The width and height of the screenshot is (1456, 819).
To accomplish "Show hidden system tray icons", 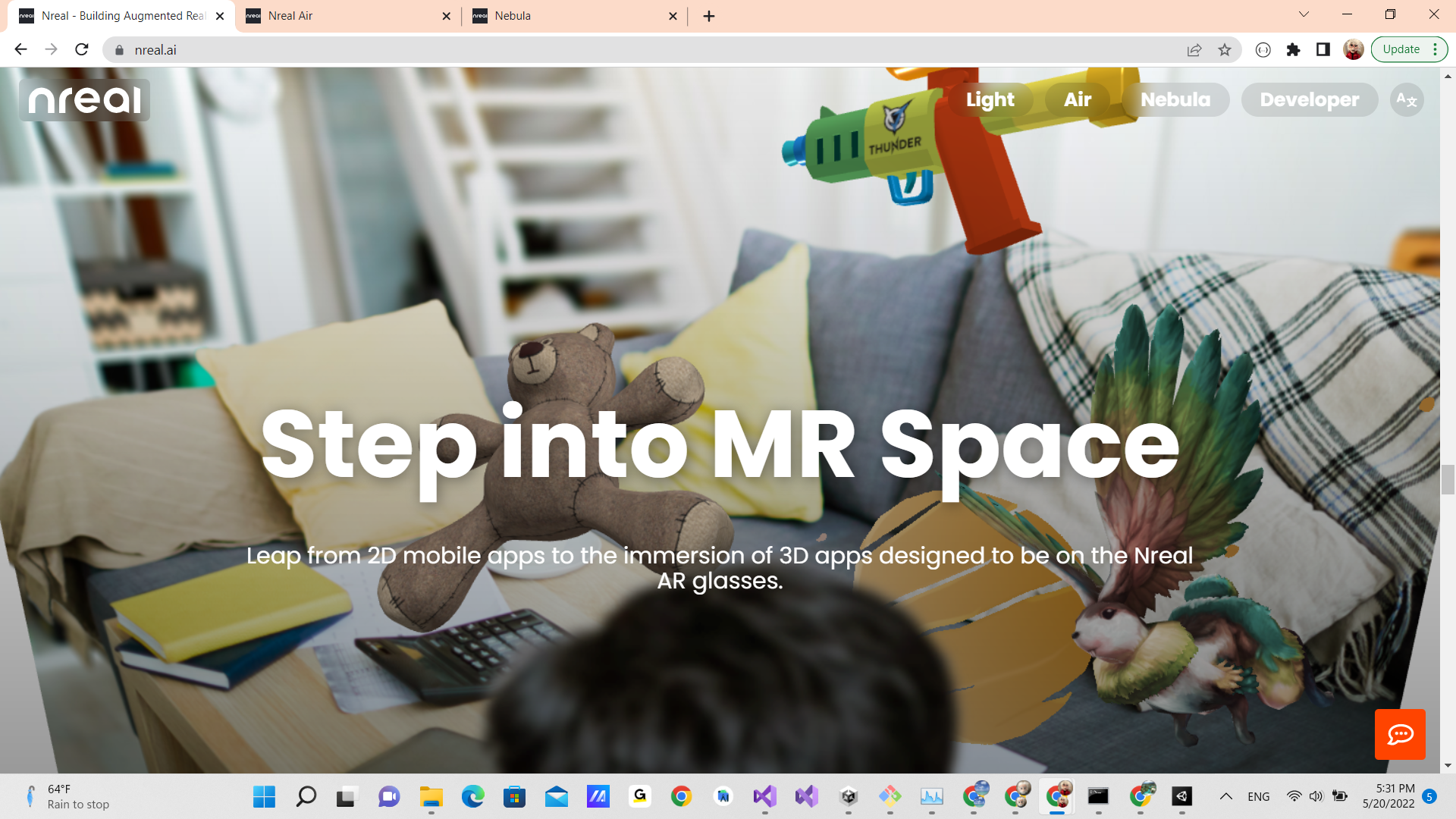I will point(1225,796).
